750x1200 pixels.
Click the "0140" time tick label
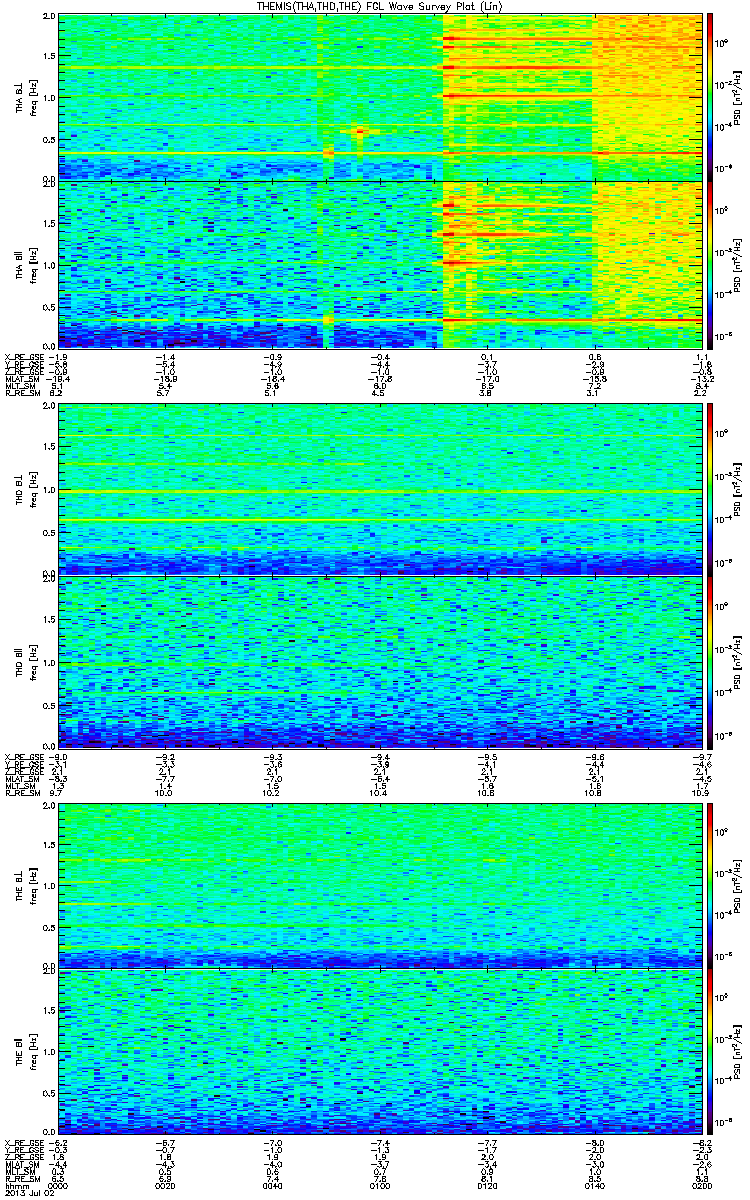click(594, 1186)
